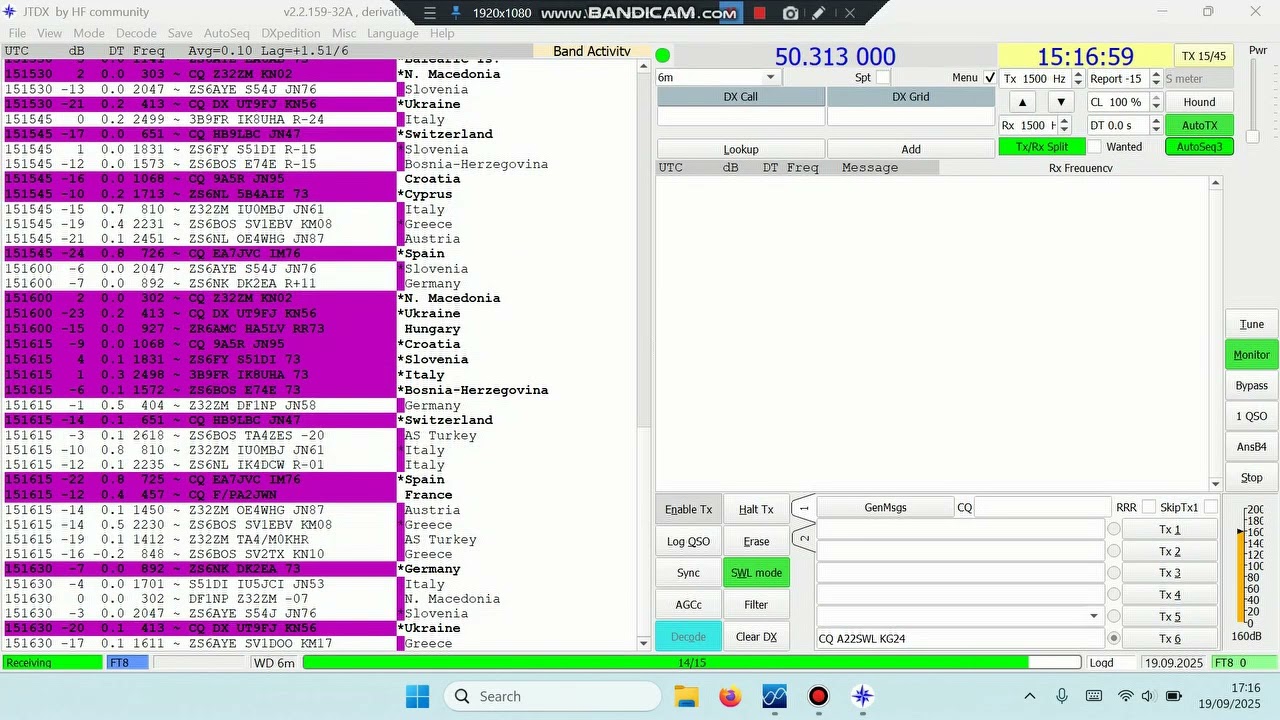This screenshot has height=720, width=1280.
Task: Click the Enable Tx button
Action: [x=688, y=509]
